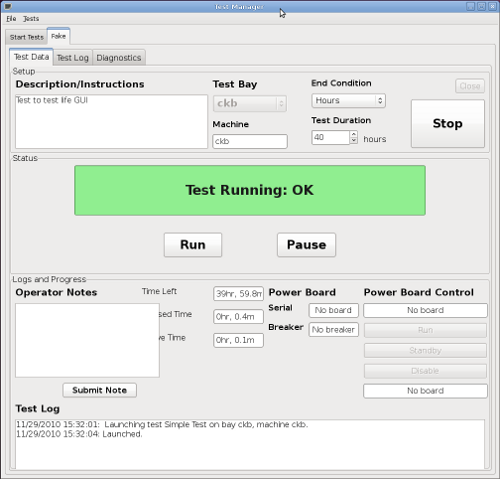The width and height of the screenshot is (500, 479).
Task: Increase Test Duration with up arrow
Action: pos(354,134)
